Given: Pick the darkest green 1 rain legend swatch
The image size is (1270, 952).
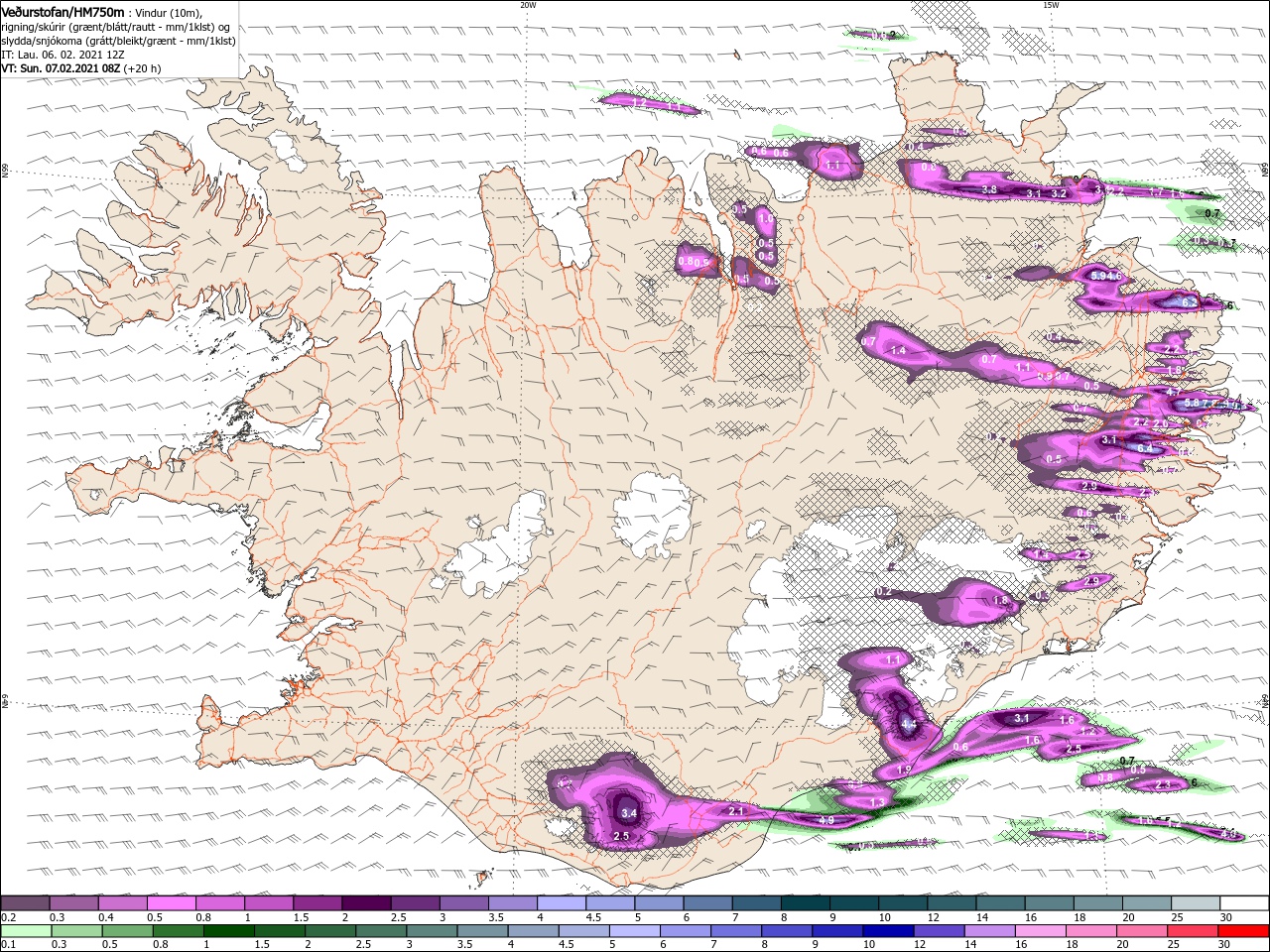Looking at the screenshot, I should pos(229,930).
